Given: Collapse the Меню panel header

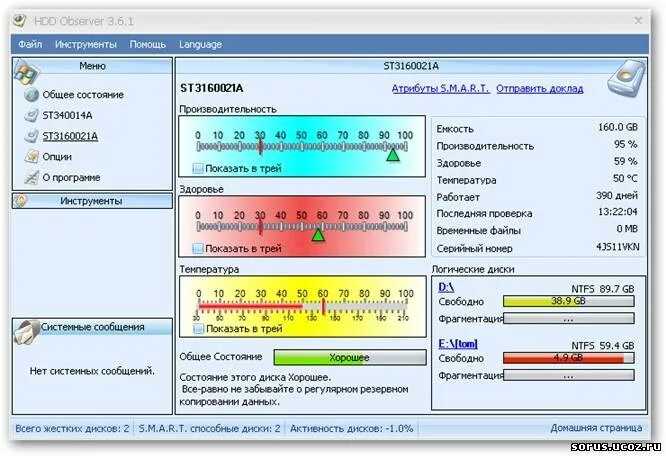Looking at the screenshot, I should click(x=92, y=66).
